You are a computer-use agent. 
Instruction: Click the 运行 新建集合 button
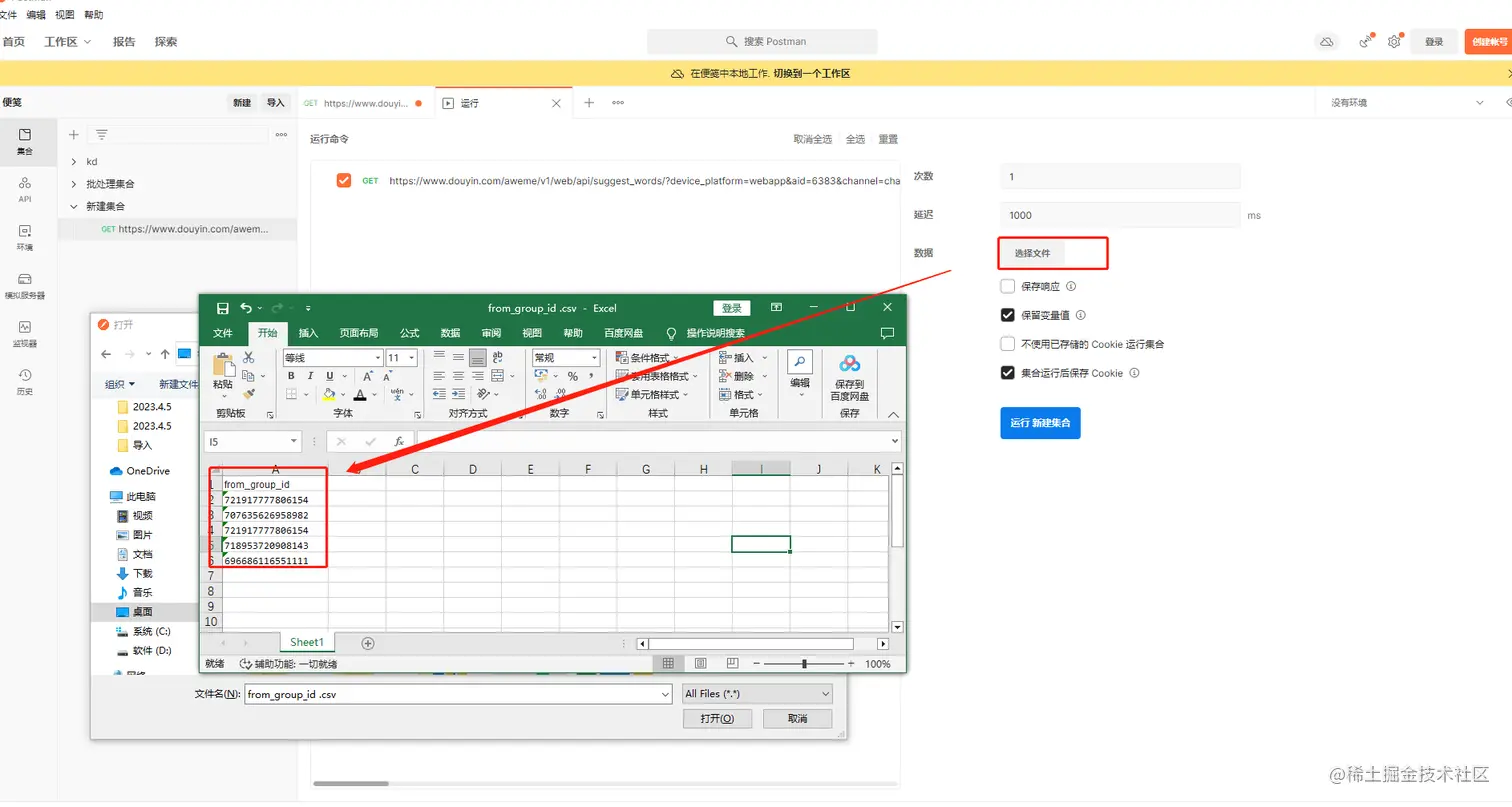(x=1040, y=423)
